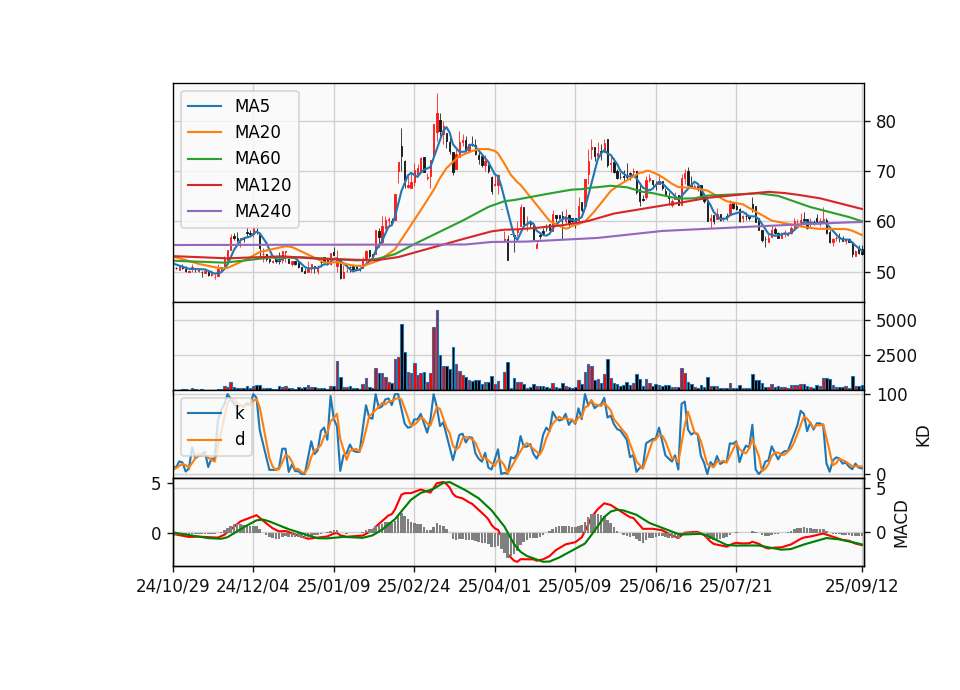Viewport: 960px width, 690px height.
Task: Click the orange MA20 legend line sample
Action: click(204, 132)
